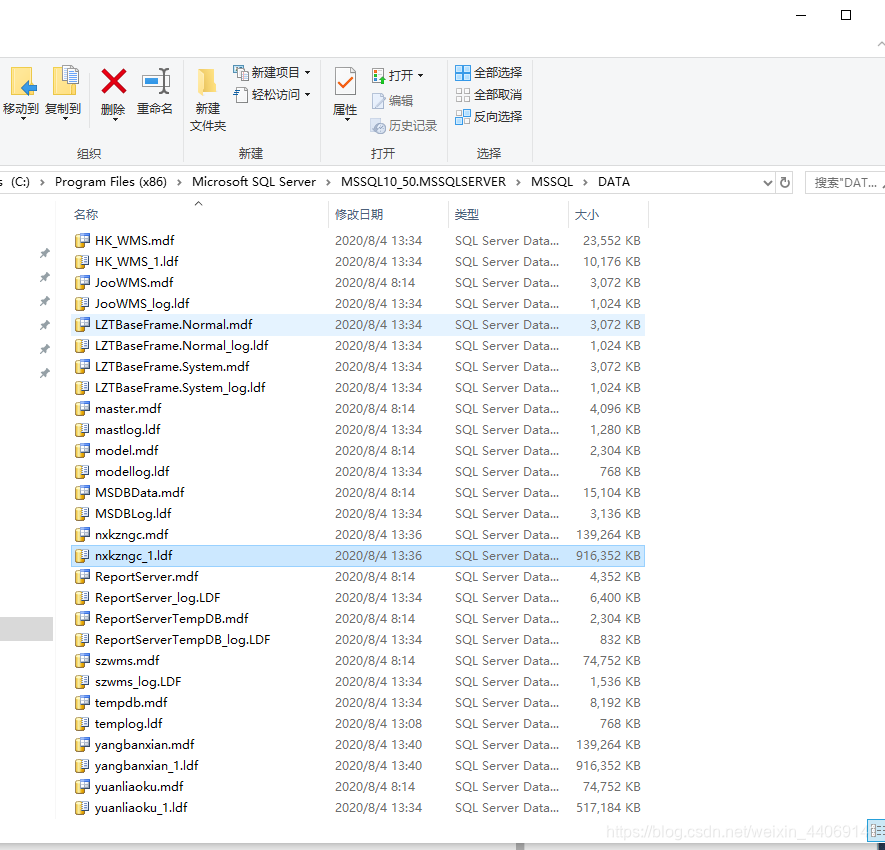
Task: Select the HK_WMS.mdf file icon
Action: click(82, 240)
